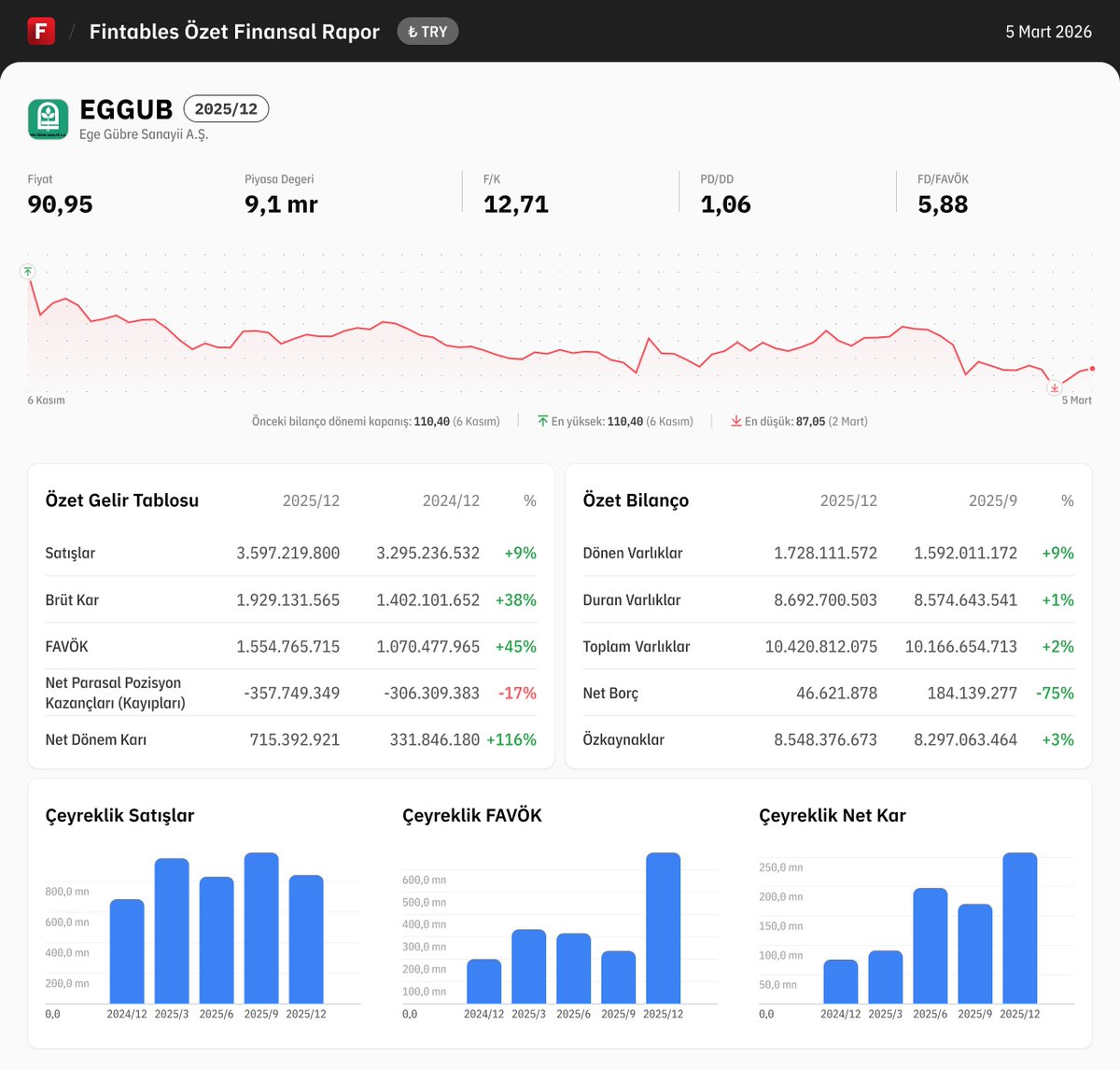The height and width of the screenshot is (1069, 1120).
Task: Click Satışlar 2024/12 value 3.295.236.532
Action: 428,553
